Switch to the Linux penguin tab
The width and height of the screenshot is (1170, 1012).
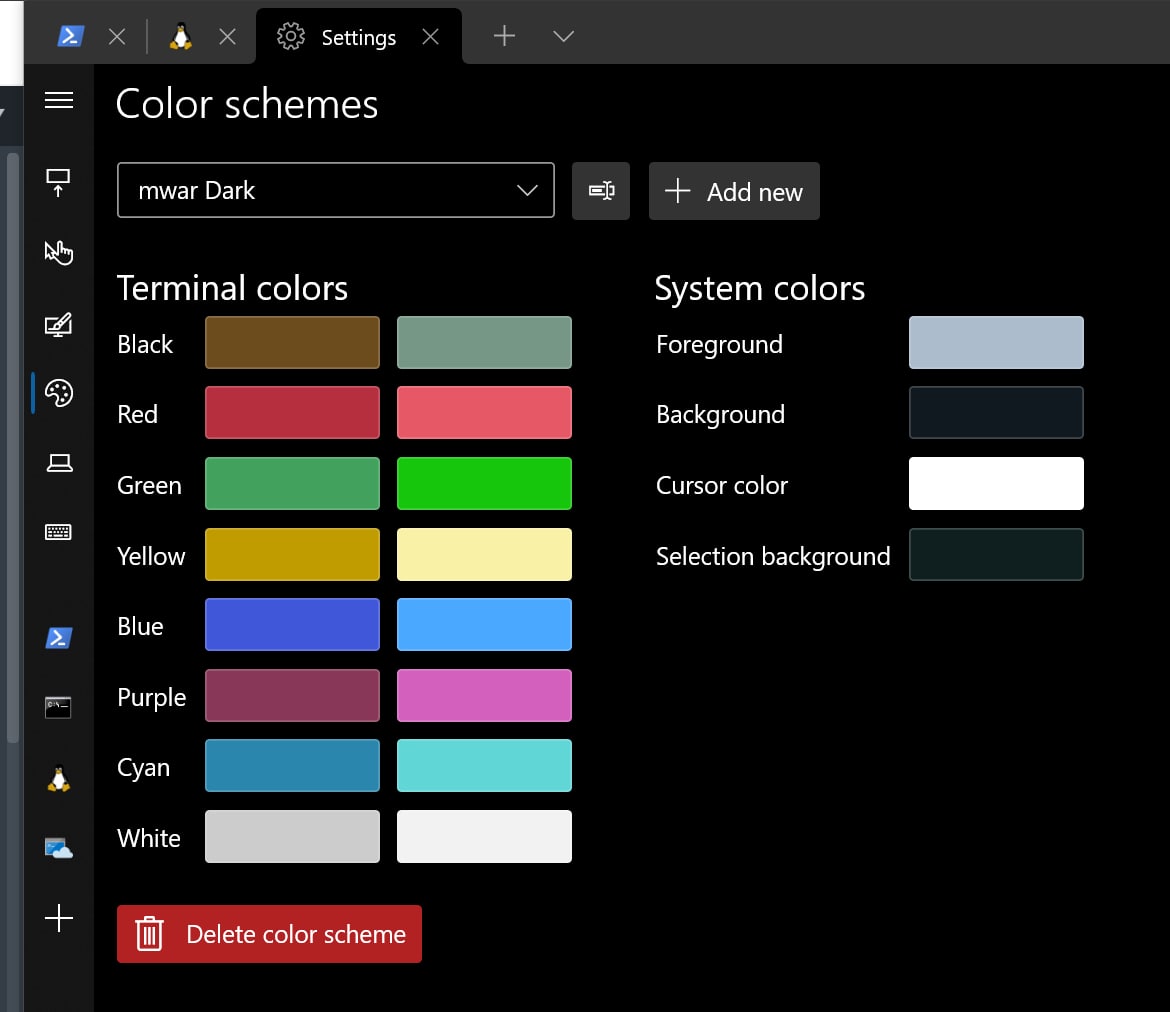[x=181, y=37]
